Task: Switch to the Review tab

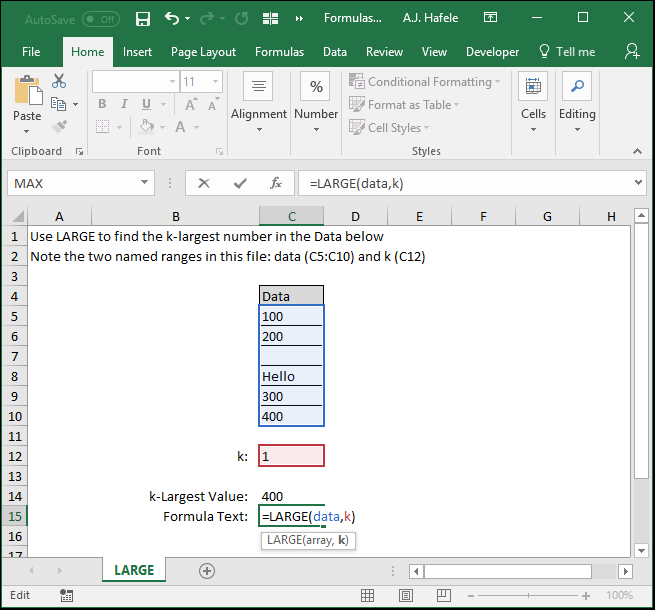Action: [384, 52]
